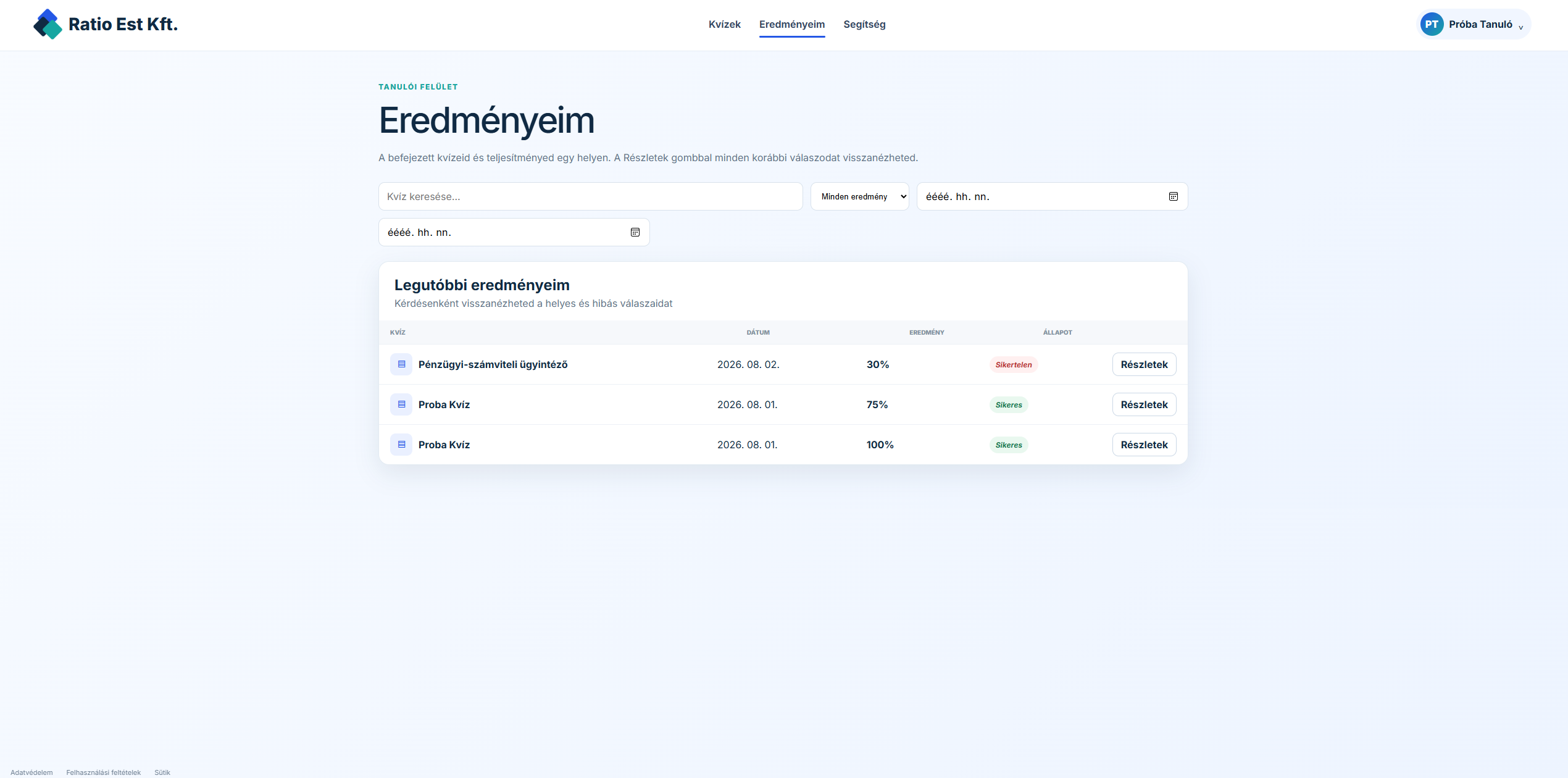
Task: Click quiz icon in the 100% Proba Kvíz row
Action: [401, 445]
